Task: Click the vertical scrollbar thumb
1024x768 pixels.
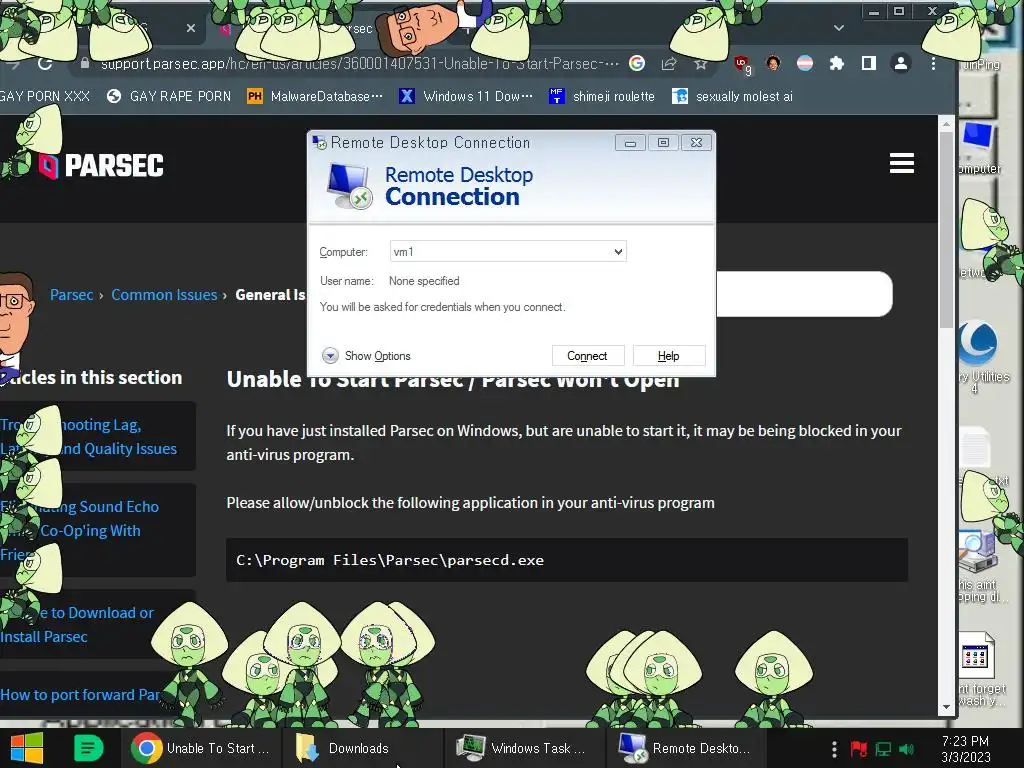Action: (x=946, y=229)
